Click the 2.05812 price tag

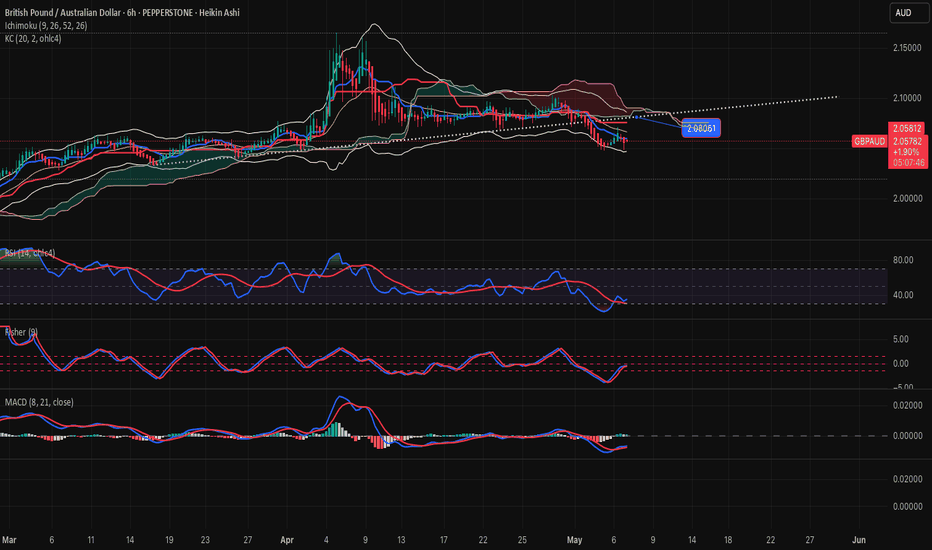coord(907,128)
